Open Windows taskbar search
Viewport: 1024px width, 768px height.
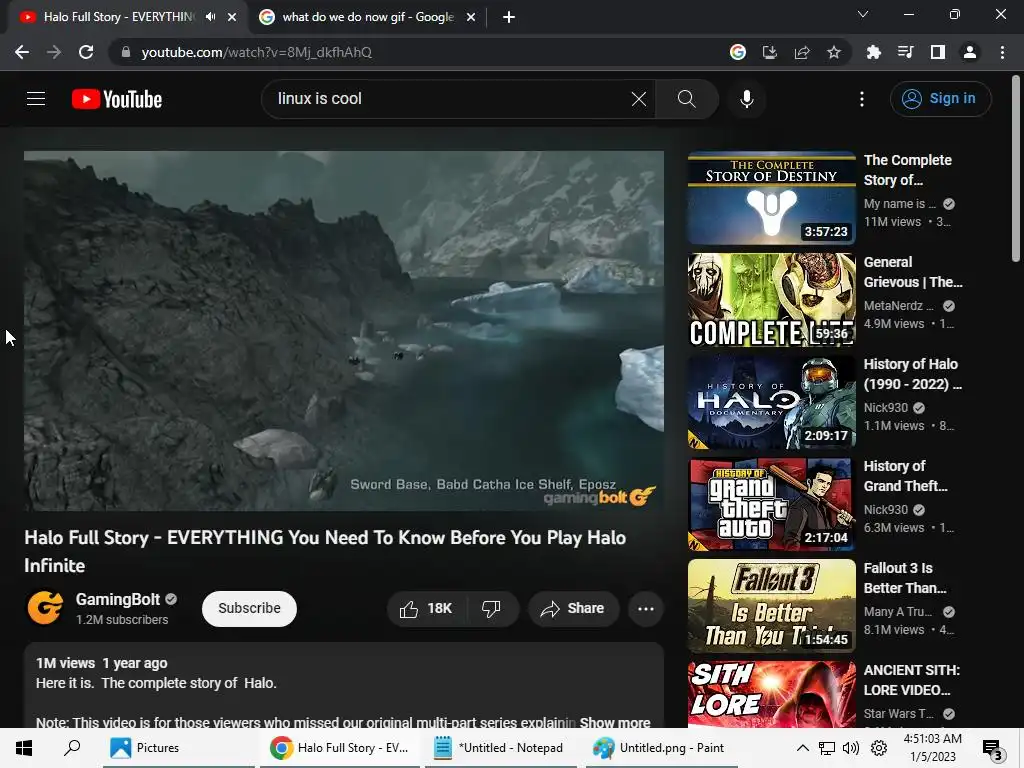point(72,748)
